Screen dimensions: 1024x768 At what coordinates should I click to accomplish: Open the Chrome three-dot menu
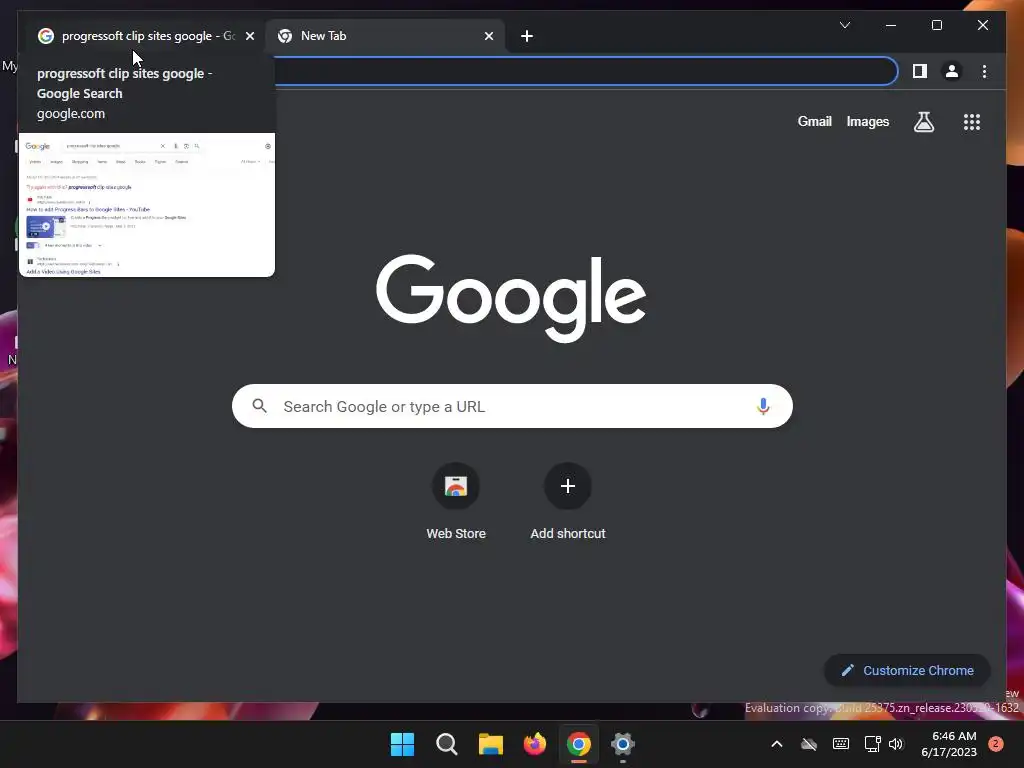[984, 71]
